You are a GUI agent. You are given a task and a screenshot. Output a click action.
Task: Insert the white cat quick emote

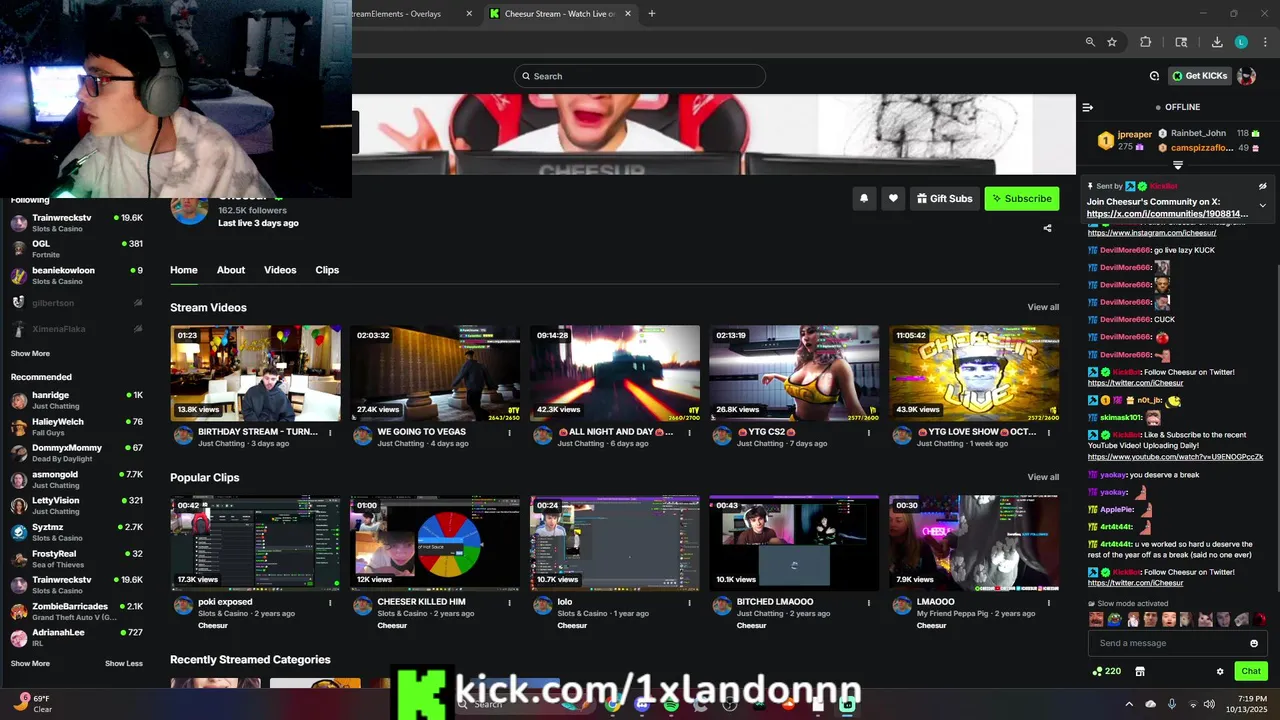(x=1205, y=620)
